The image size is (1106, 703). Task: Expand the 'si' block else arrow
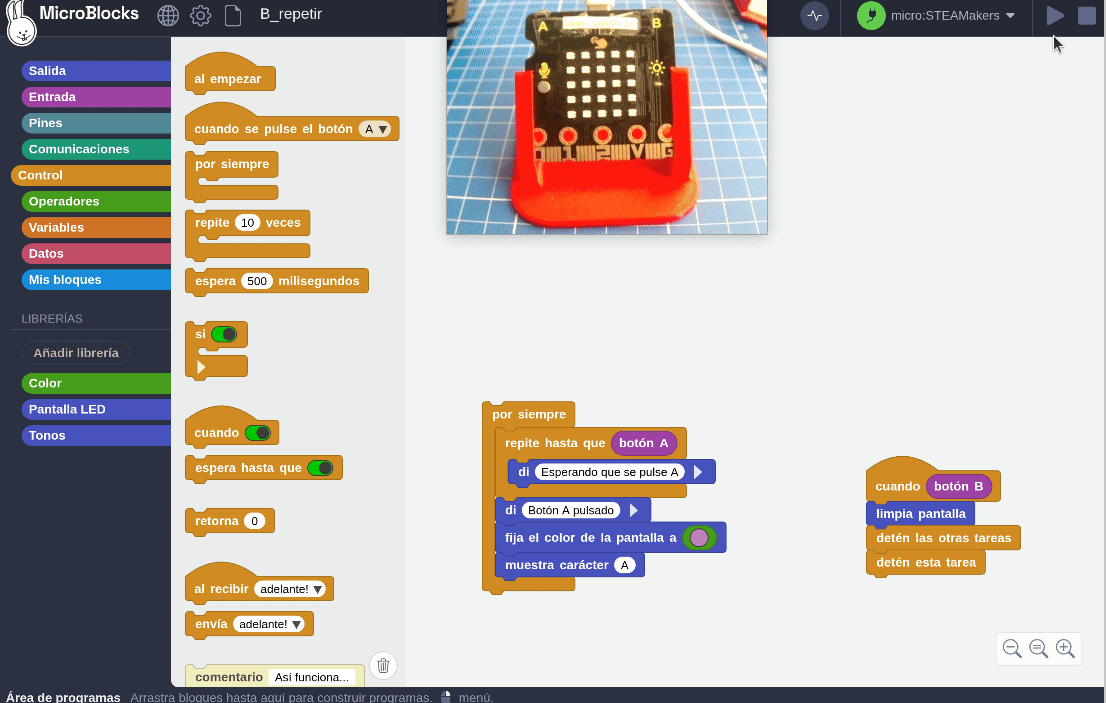(x=201, y=367)
